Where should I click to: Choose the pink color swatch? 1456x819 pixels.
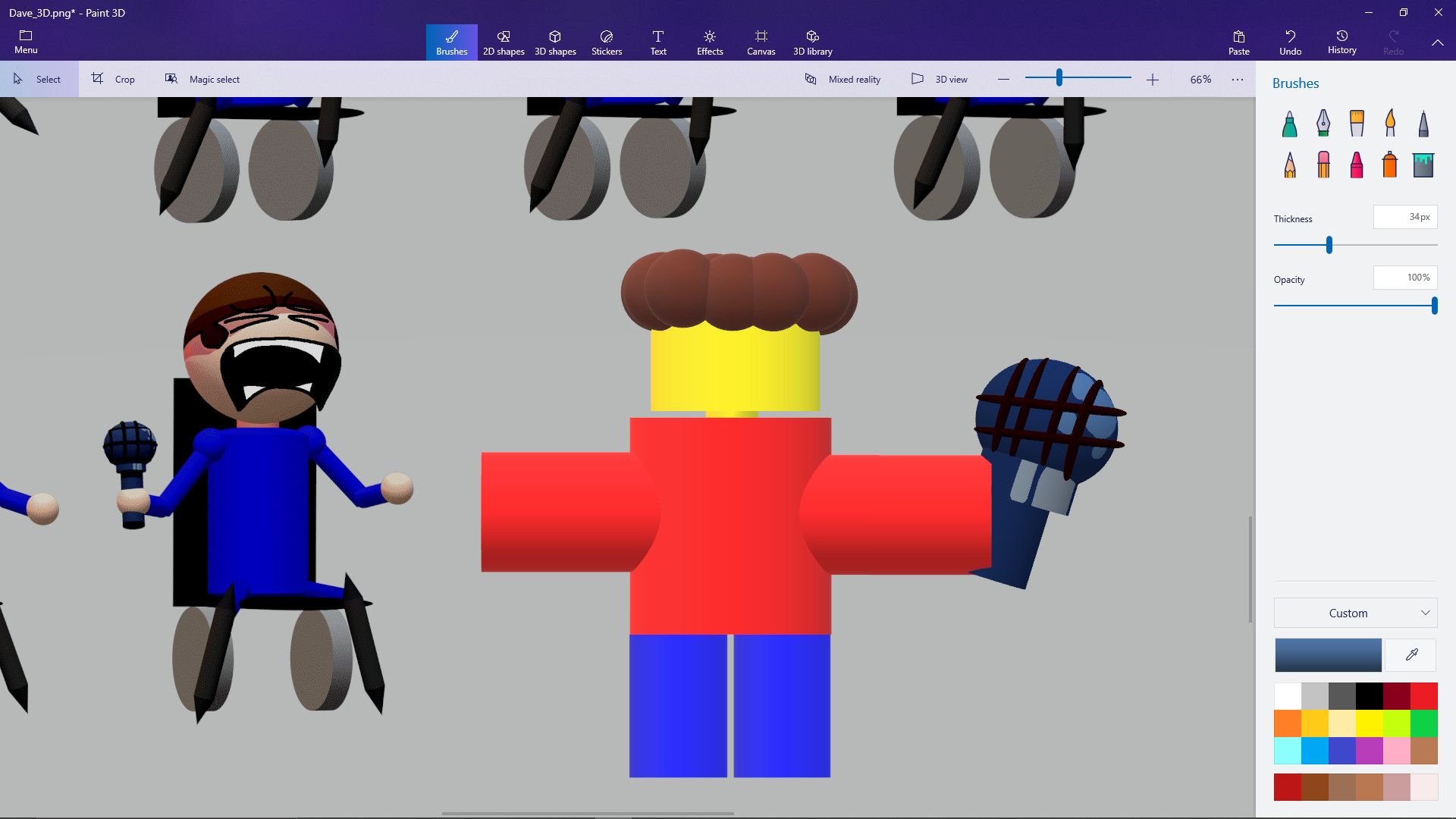pyautogui.click(x=1397, y=750)
